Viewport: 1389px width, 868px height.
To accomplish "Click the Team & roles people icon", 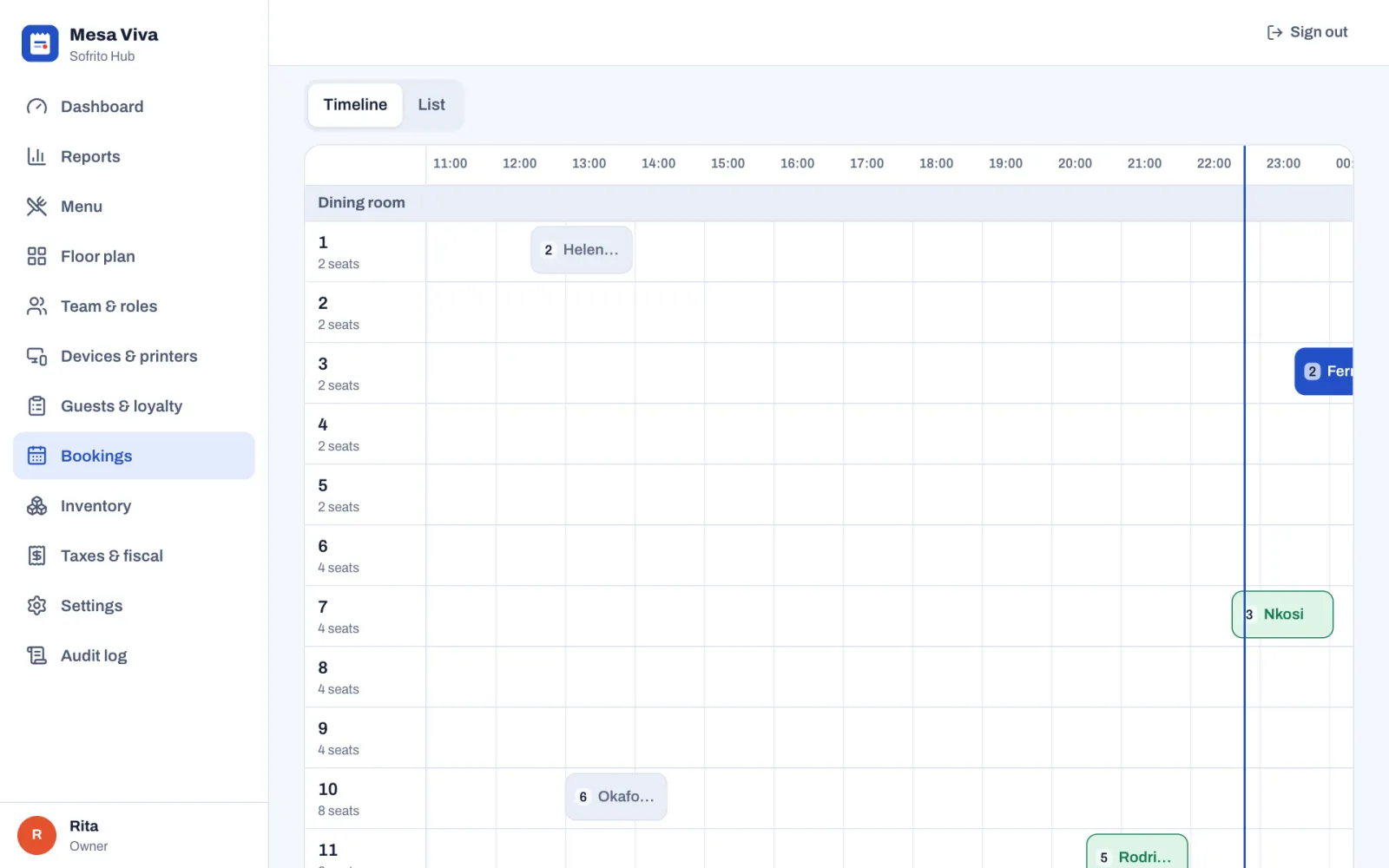I will 36,306.
